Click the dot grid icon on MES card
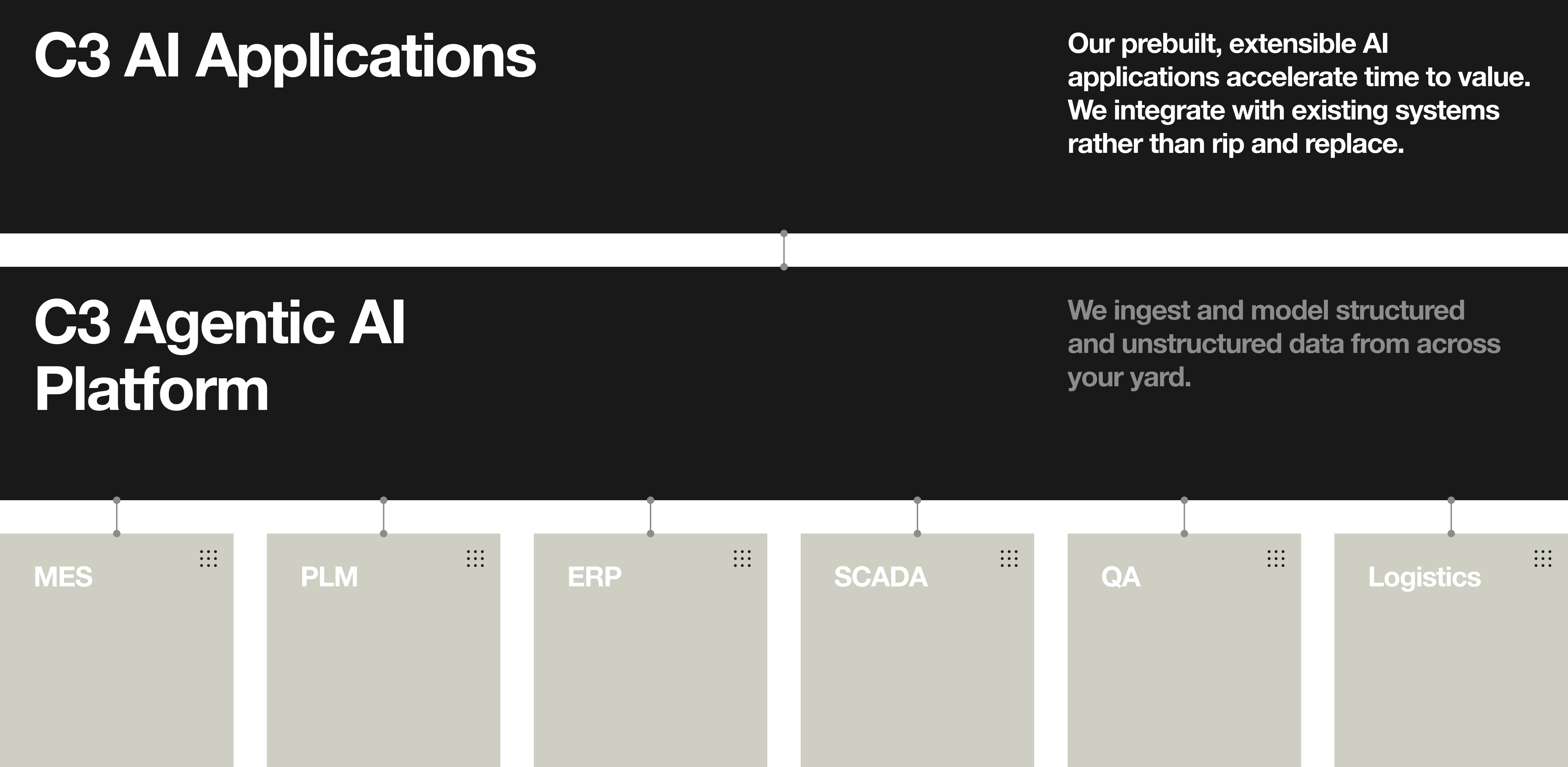The image size is (1568, 767). (x=208, y=558)
